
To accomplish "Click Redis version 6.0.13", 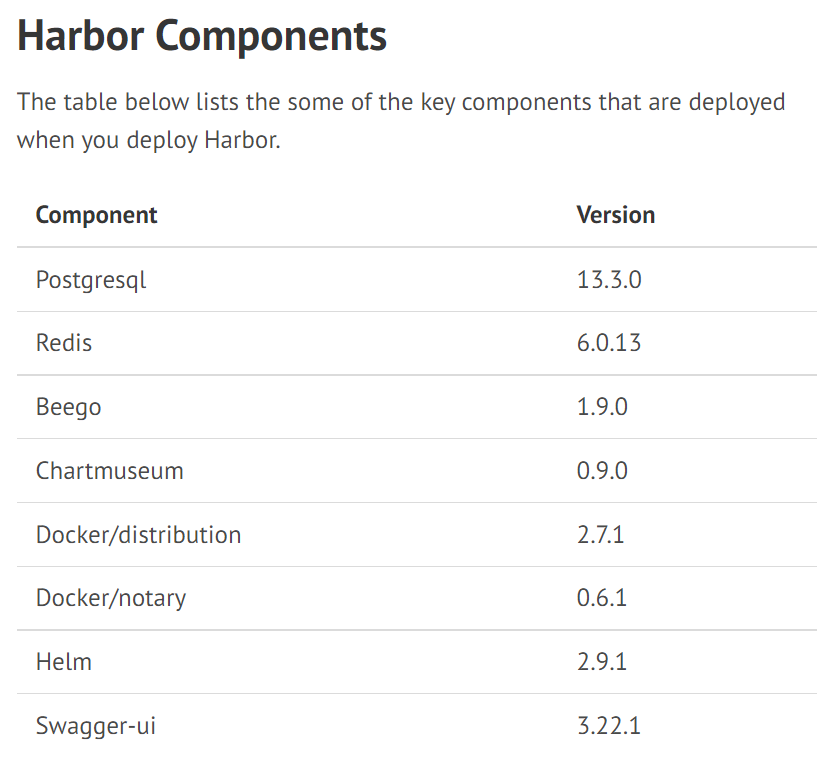I will tap(609, 343).
